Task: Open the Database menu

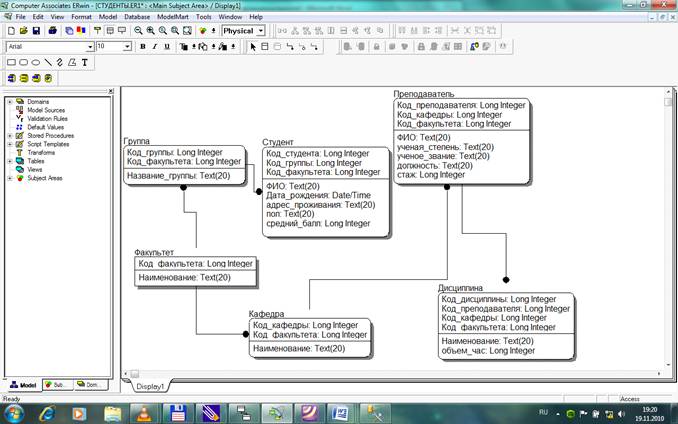Action: pos(138,17)
